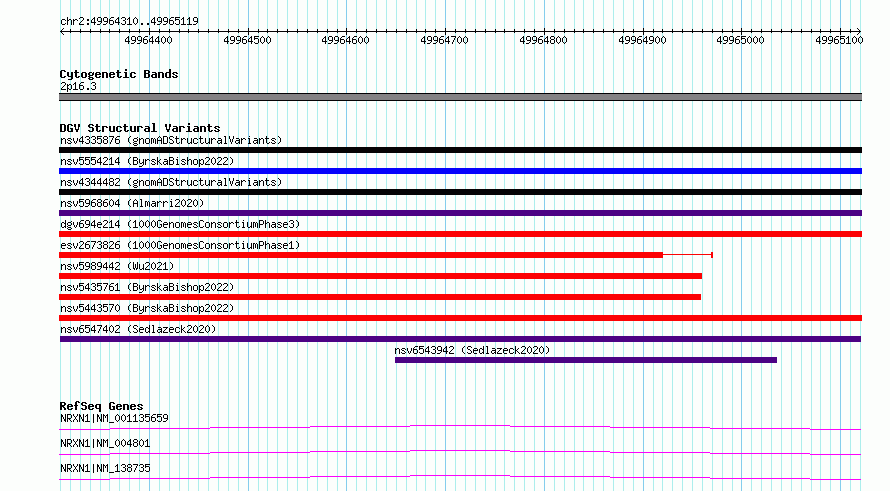The image size is (890, 491).
Task: Click the blue bar of nsv5554214
Action: (x=460, y=171)
